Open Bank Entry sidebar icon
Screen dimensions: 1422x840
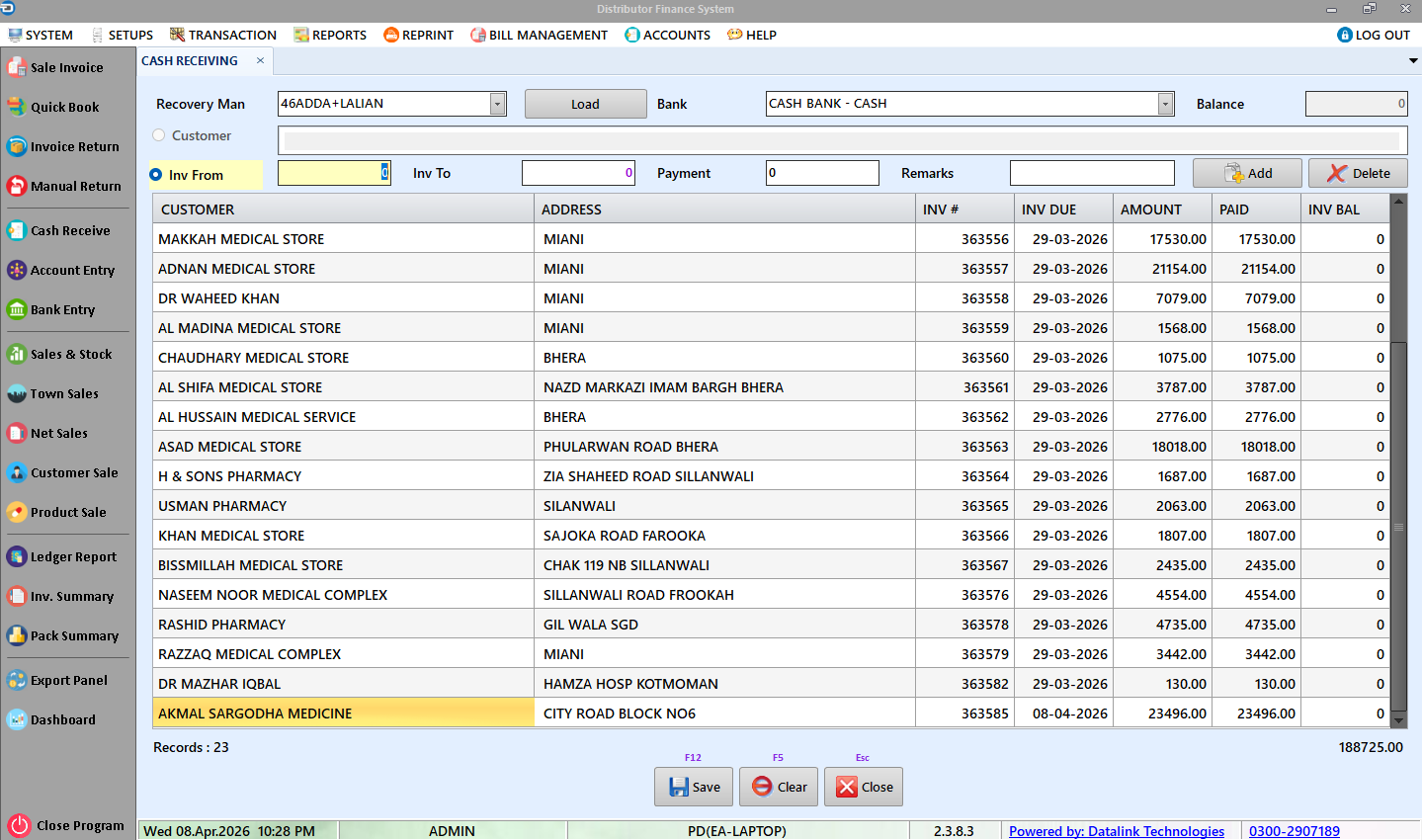[17, 309]
